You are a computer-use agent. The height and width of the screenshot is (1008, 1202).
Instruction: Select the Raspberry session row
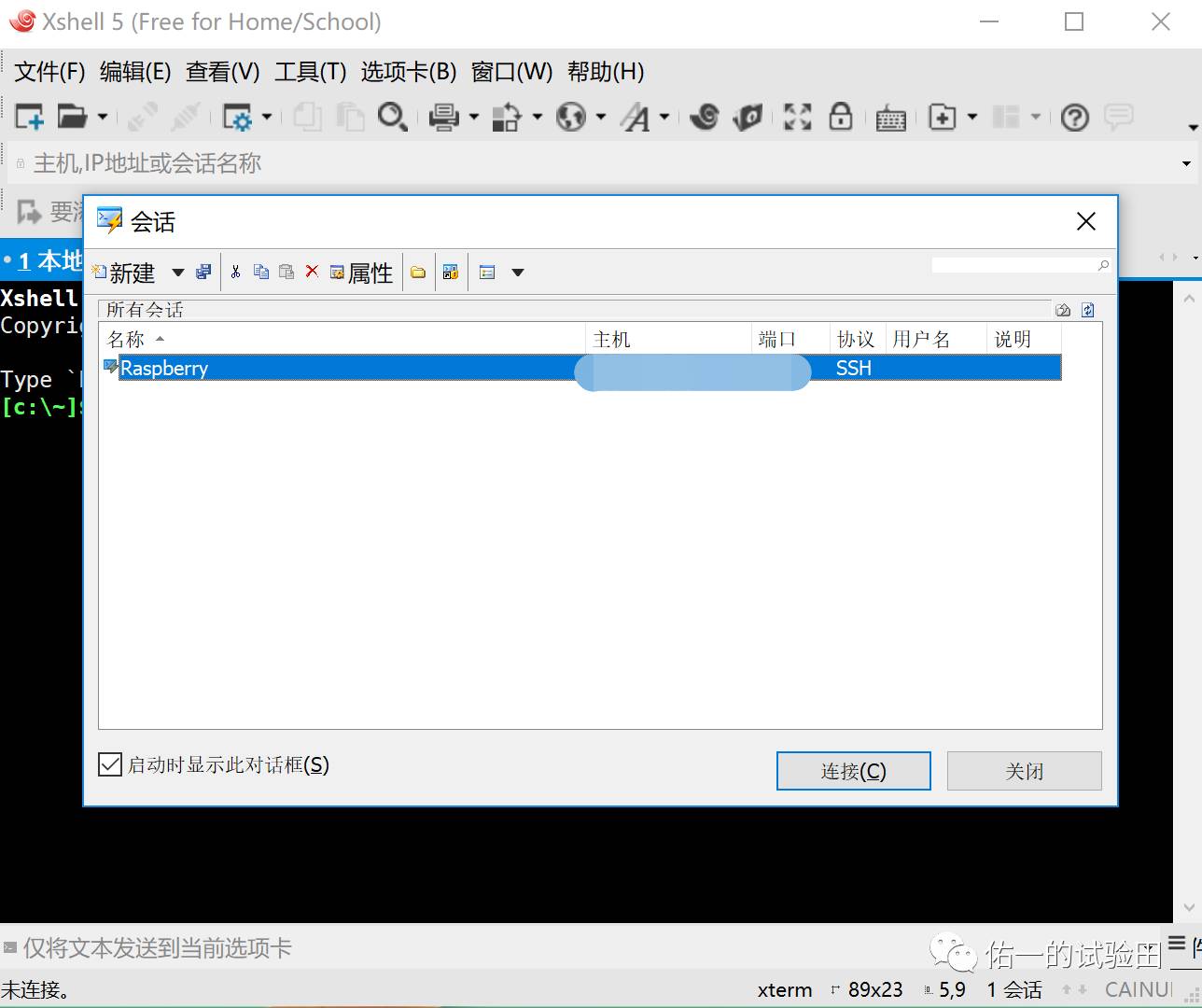tap(580, 368)
